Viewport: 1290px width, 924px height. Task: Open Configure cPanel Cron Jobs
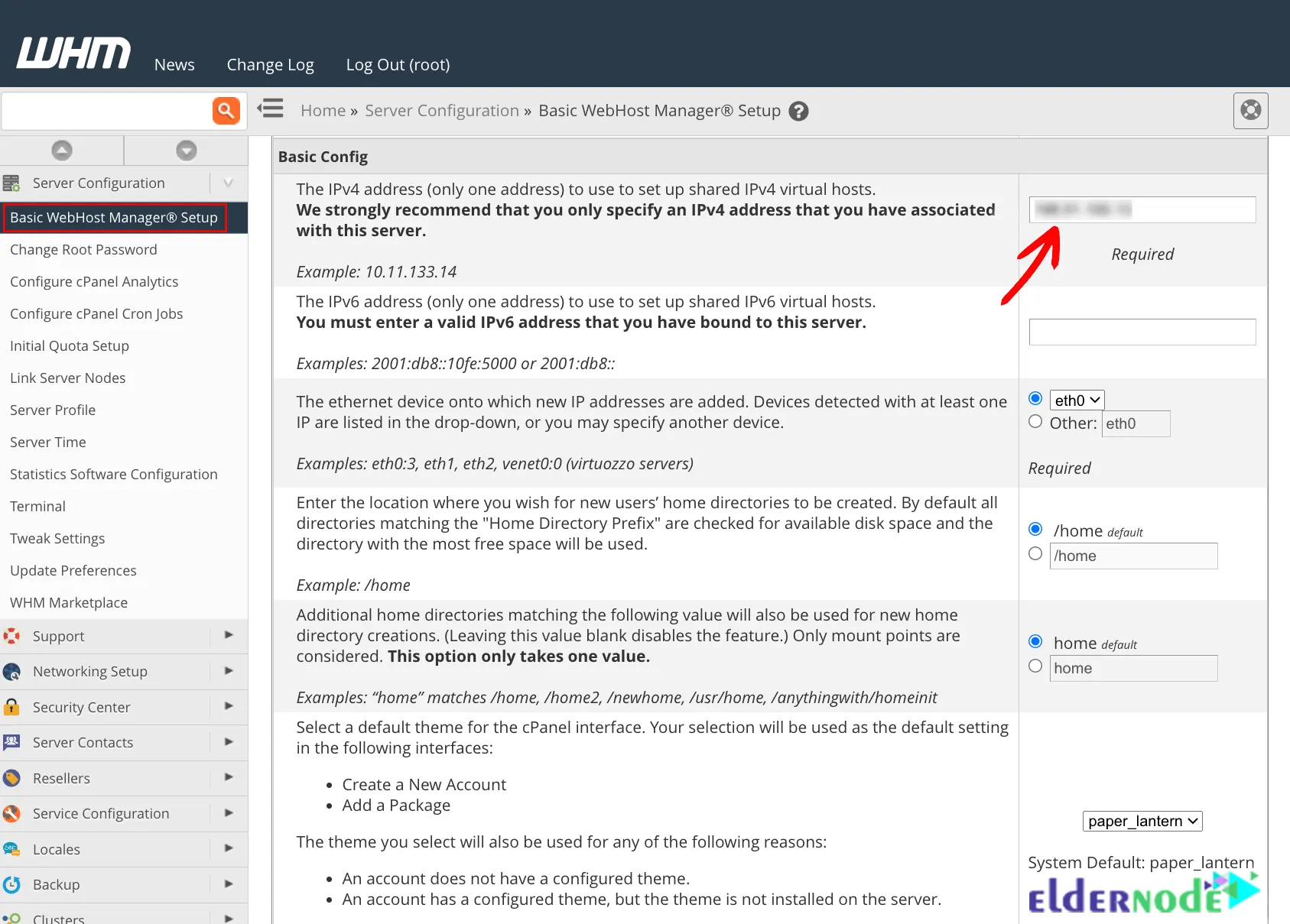[x=96, y=314]
